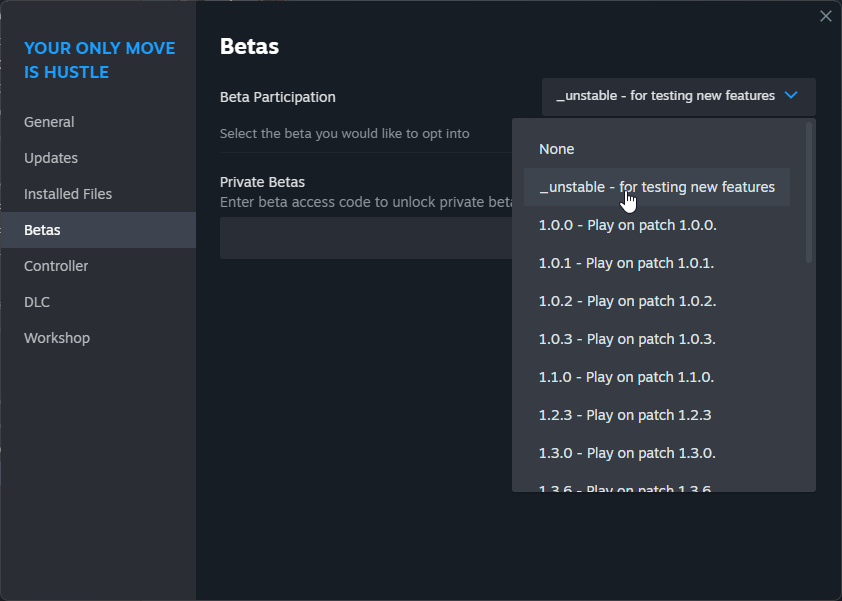Focus the private beta access code field

366,238
